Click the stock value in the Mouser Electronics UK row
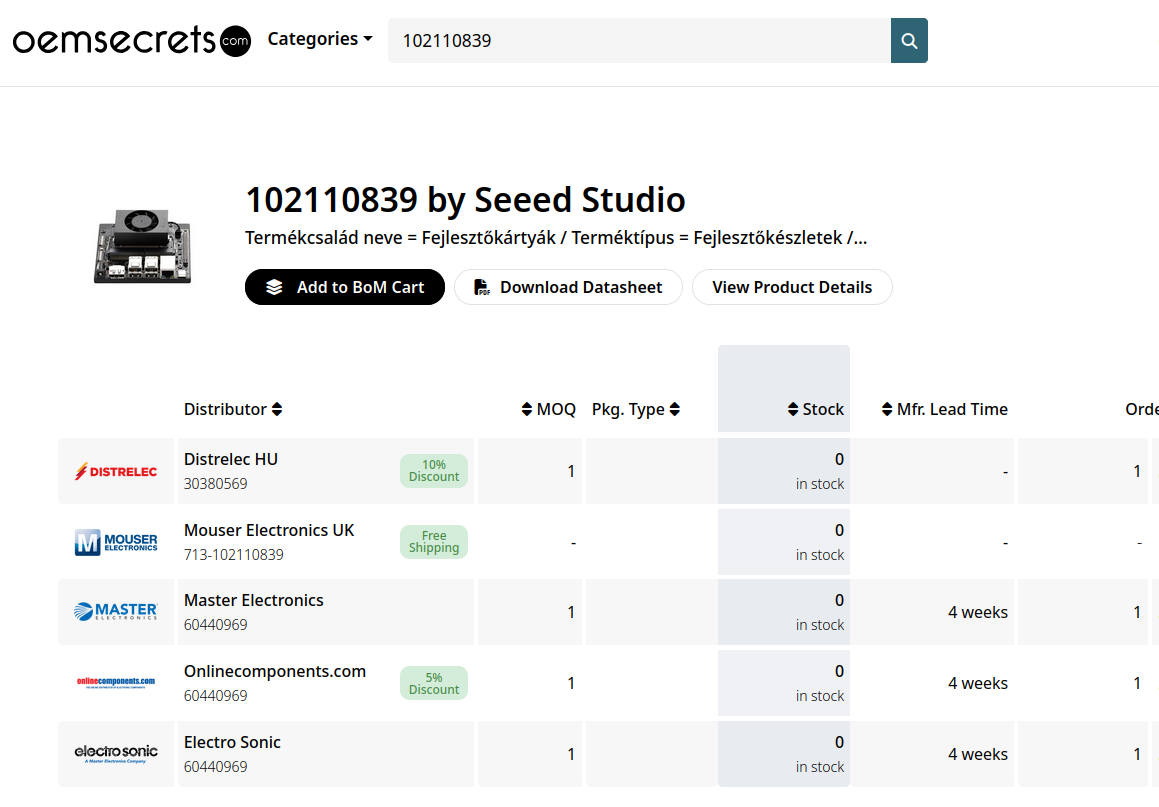 click(x=839, y=530)
